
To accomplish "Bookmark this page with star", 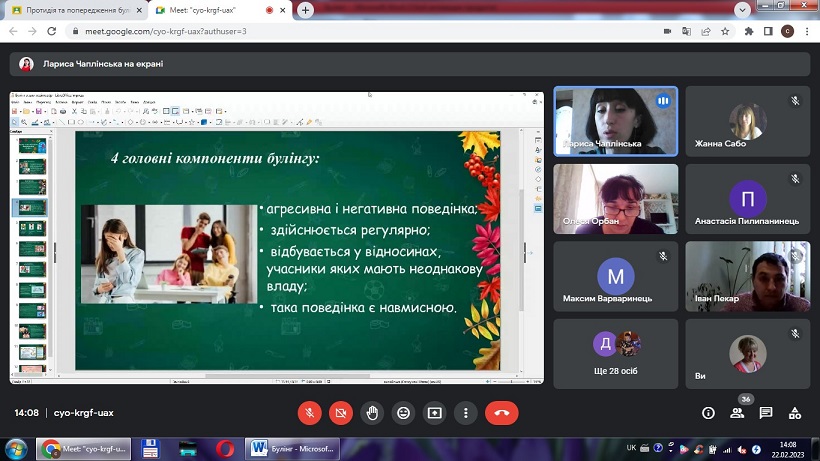I will tap(725, 31).
